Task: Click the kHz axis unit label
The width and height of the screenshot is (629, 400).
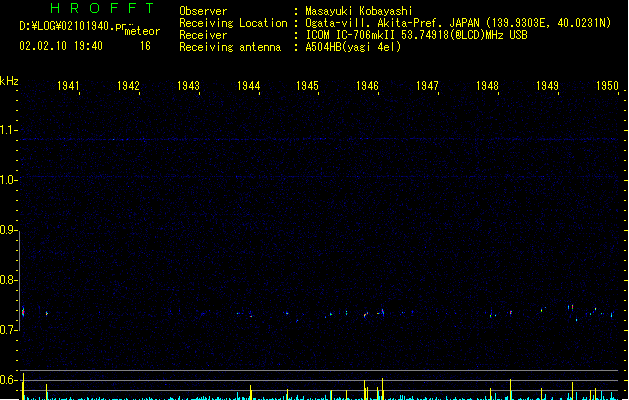Action: coord(9,81)
